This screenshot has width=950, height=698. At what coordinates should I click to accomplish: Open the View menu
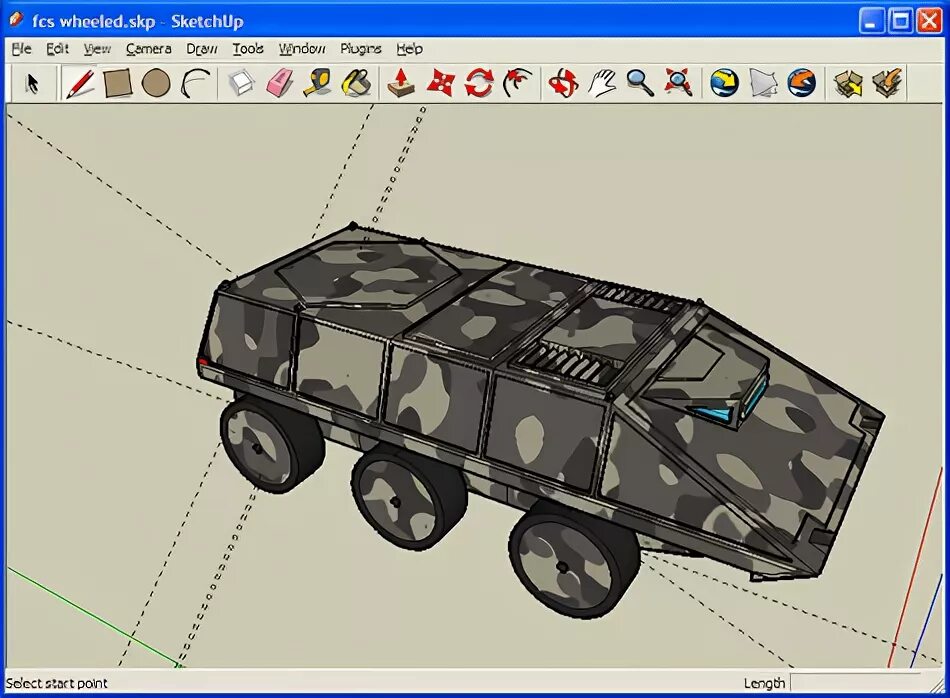(x=97, y=48)
